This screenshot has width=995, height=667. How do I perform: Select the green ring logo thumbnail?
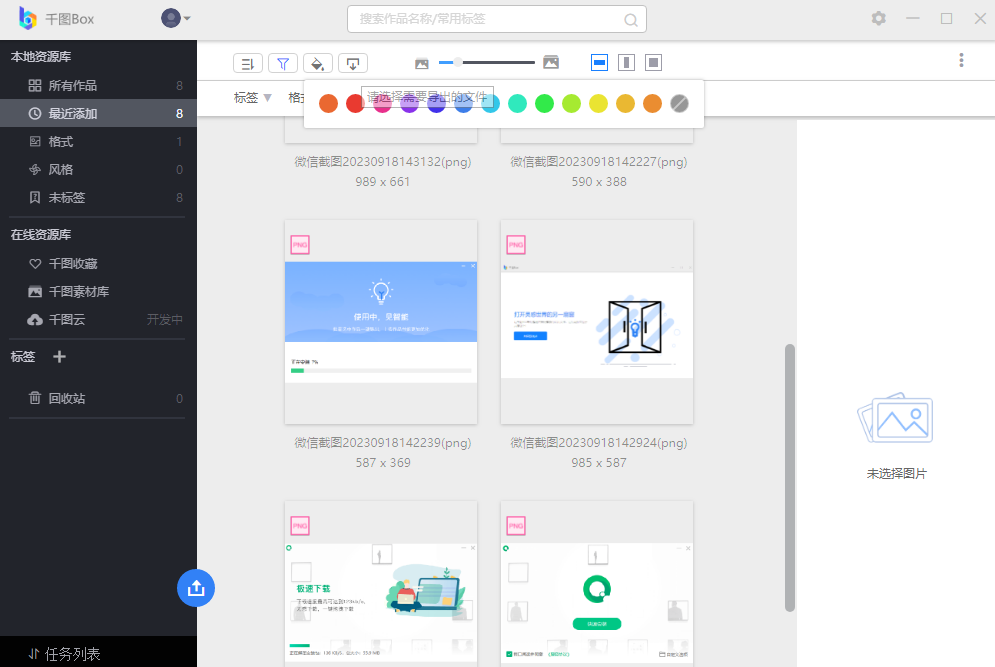tap(596, 584)
